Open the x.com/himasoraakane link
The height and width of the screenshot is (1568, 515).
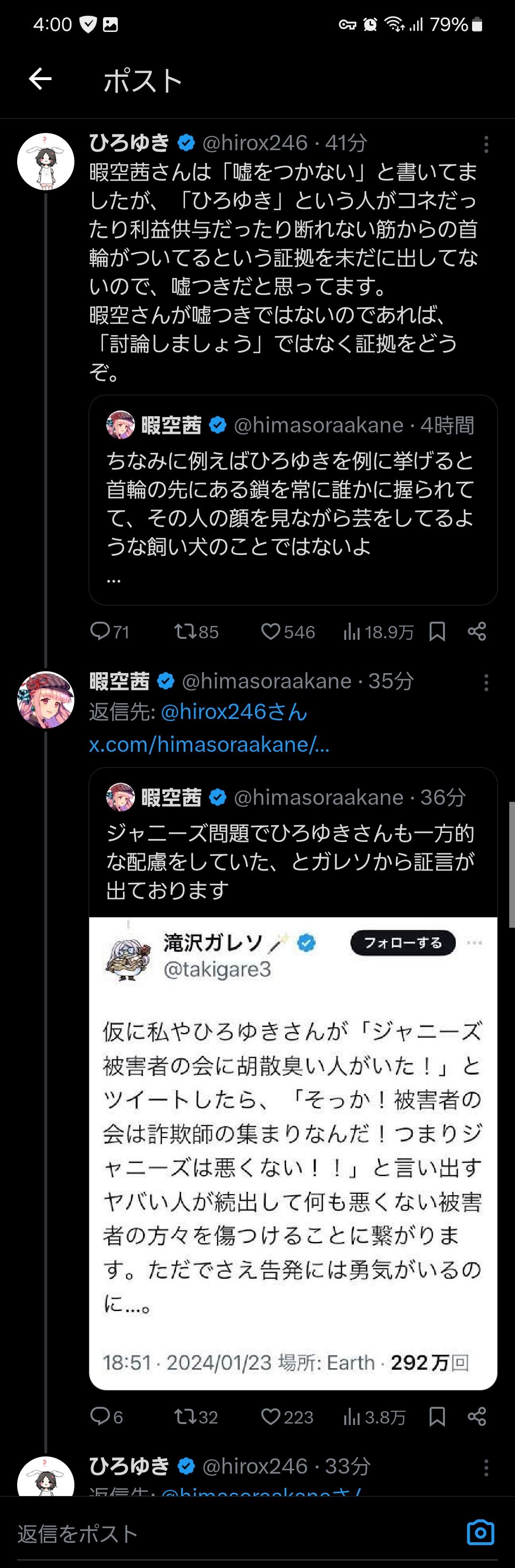point(209,744)
